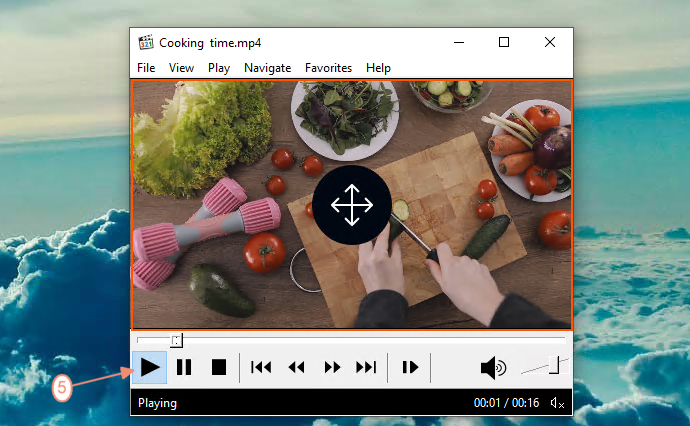Click the move cursor overlay on video
The image size is (690, 426).
pyautogui.click(x=352, y=205)
